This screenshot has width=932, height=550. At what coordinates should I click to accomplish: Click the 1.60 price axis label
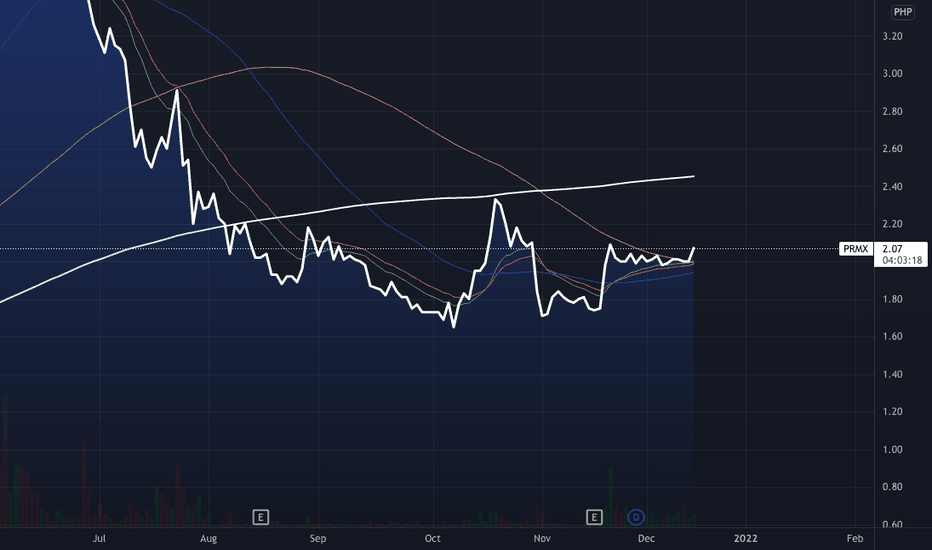892,337
